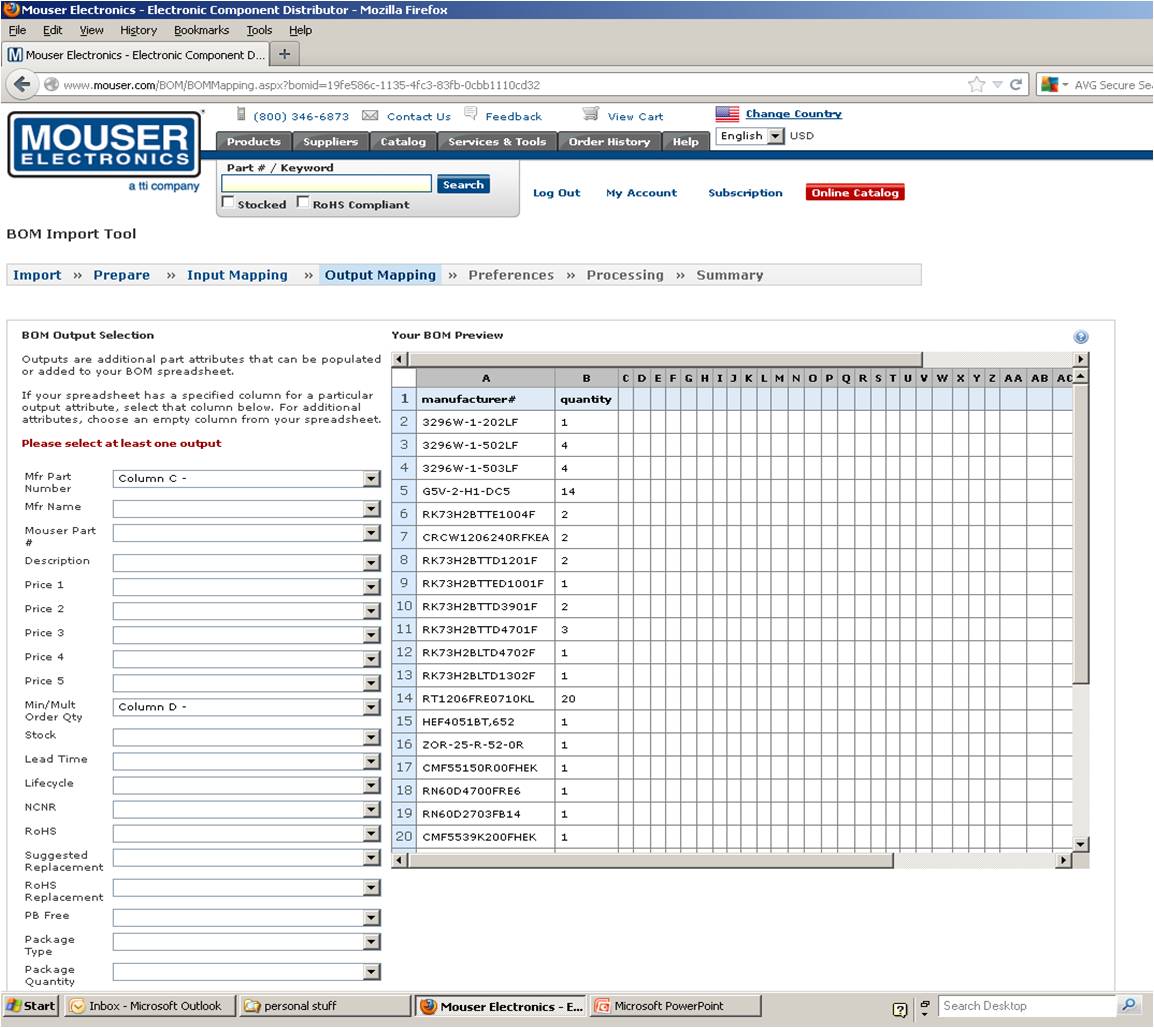Open the Products menu tab
This screenshot has width=1154, height=1028.
(254, 141)
